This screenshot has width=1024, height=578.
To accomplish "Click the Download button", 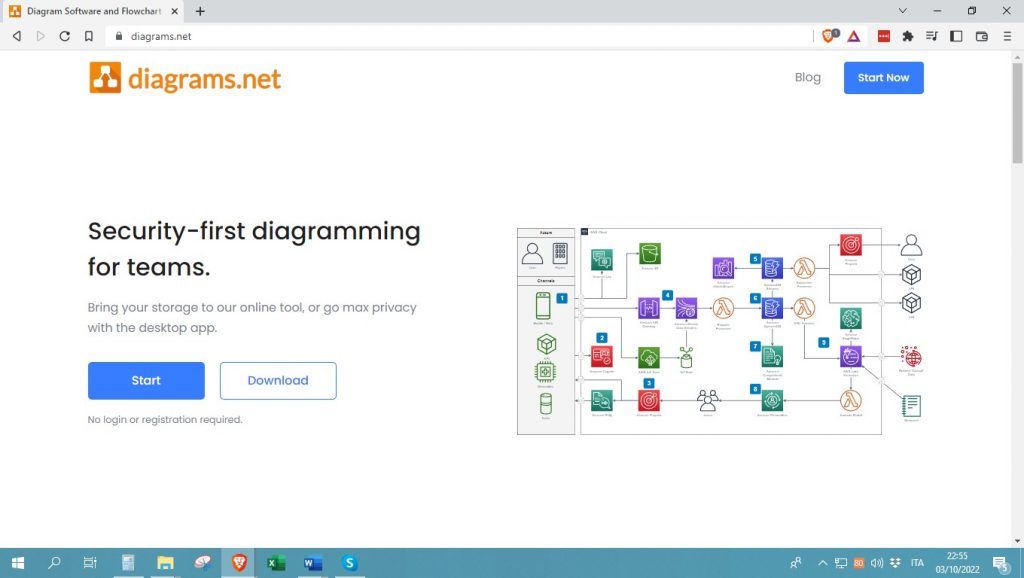I will click(278, 380).
